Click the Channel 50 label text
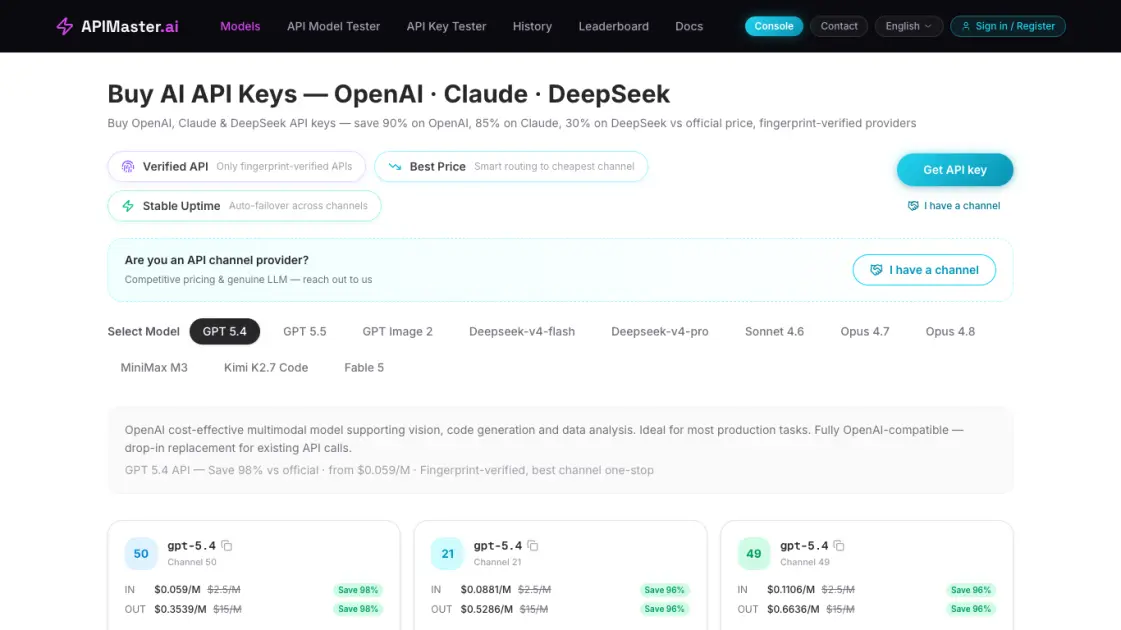Screen dimensions: 1121x630 (192, 562)
